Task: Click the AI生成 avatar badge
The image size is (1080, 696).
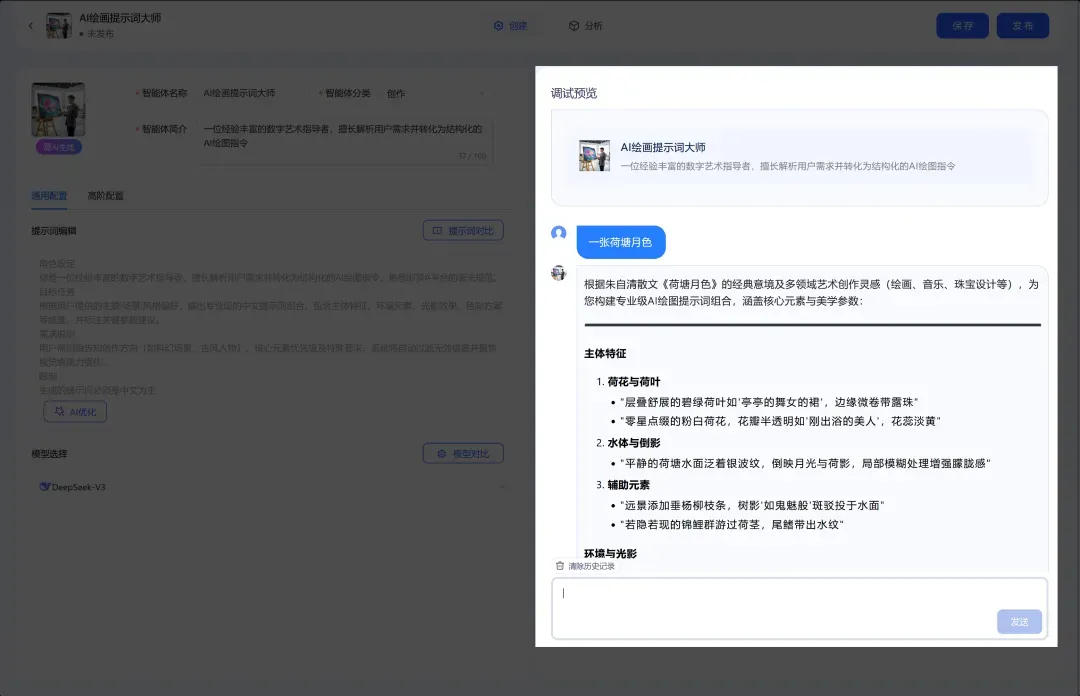Action: click(59, 147)
